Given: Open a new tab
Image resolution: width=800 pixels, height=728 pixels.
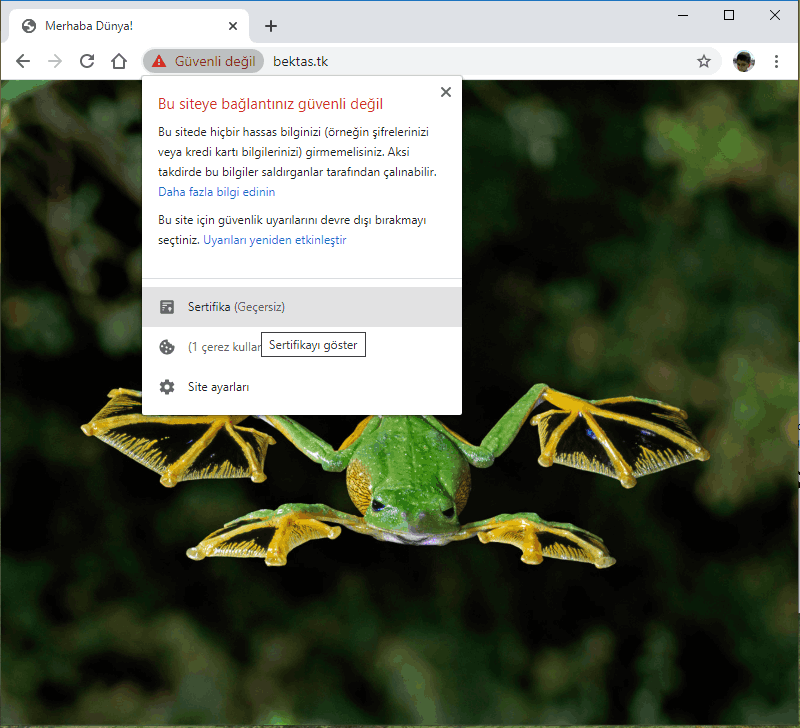Looking at the screenshot, I should [270, 26].
